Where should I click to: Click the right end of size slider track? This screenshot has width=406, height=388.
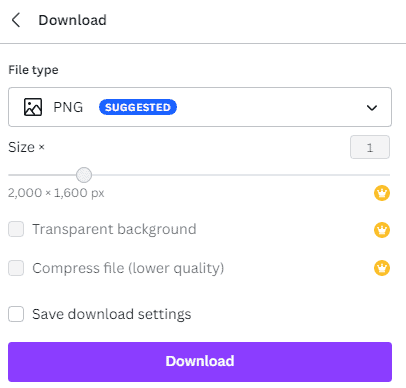coord(387,175)
